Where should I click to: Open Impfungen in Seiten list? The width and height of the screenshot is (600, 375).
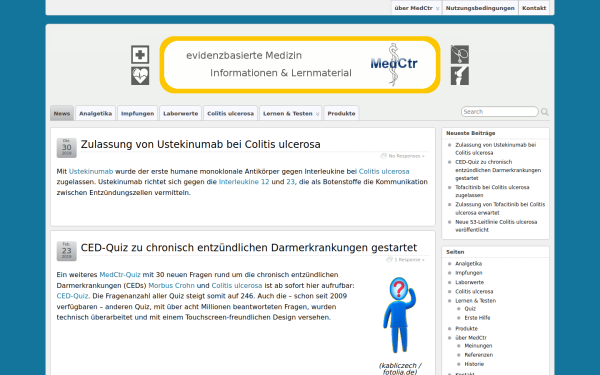tap(468, 273)
